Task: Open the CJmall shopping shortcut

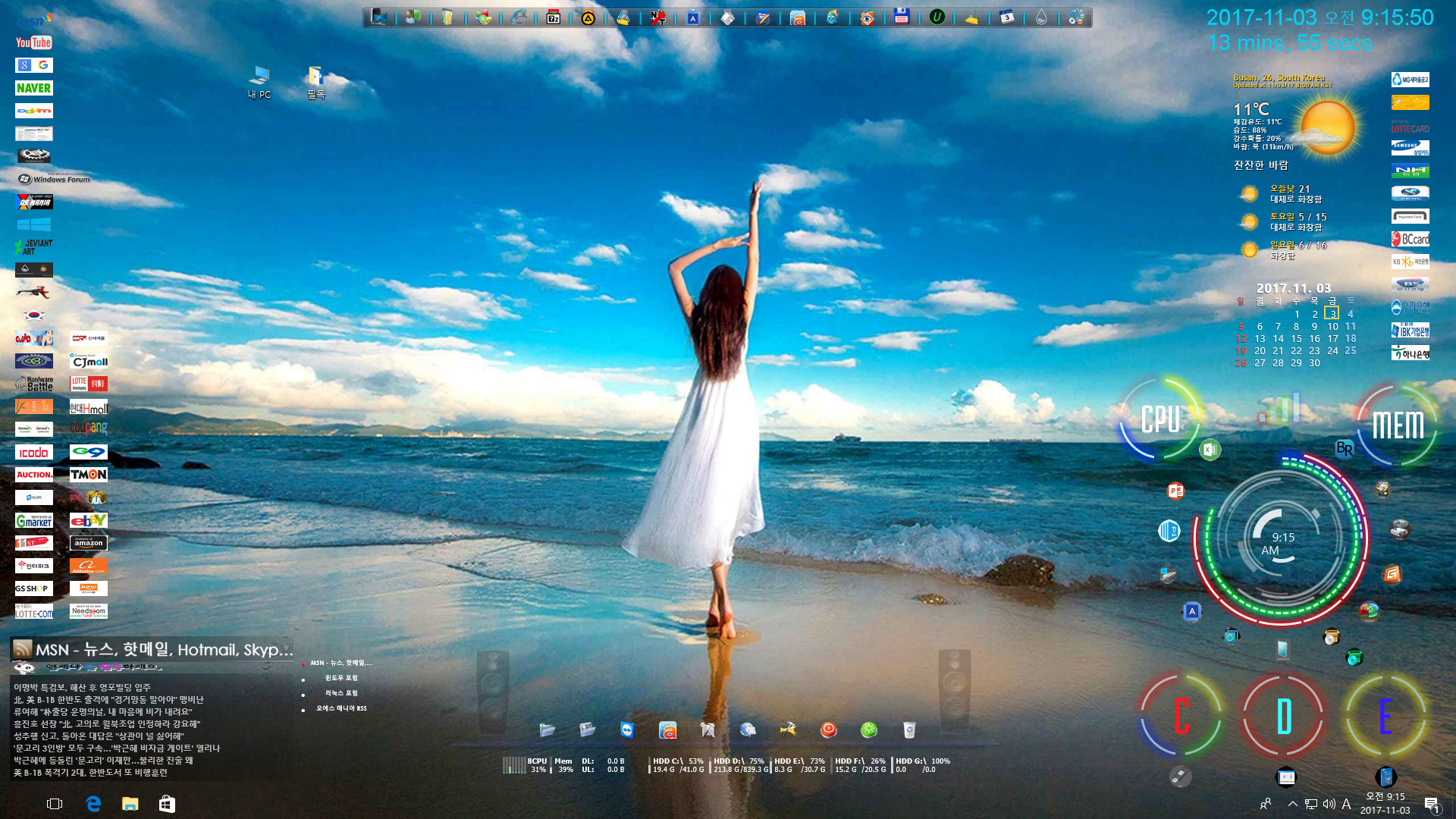Action: pyautogui.click(x=89, y=361)
